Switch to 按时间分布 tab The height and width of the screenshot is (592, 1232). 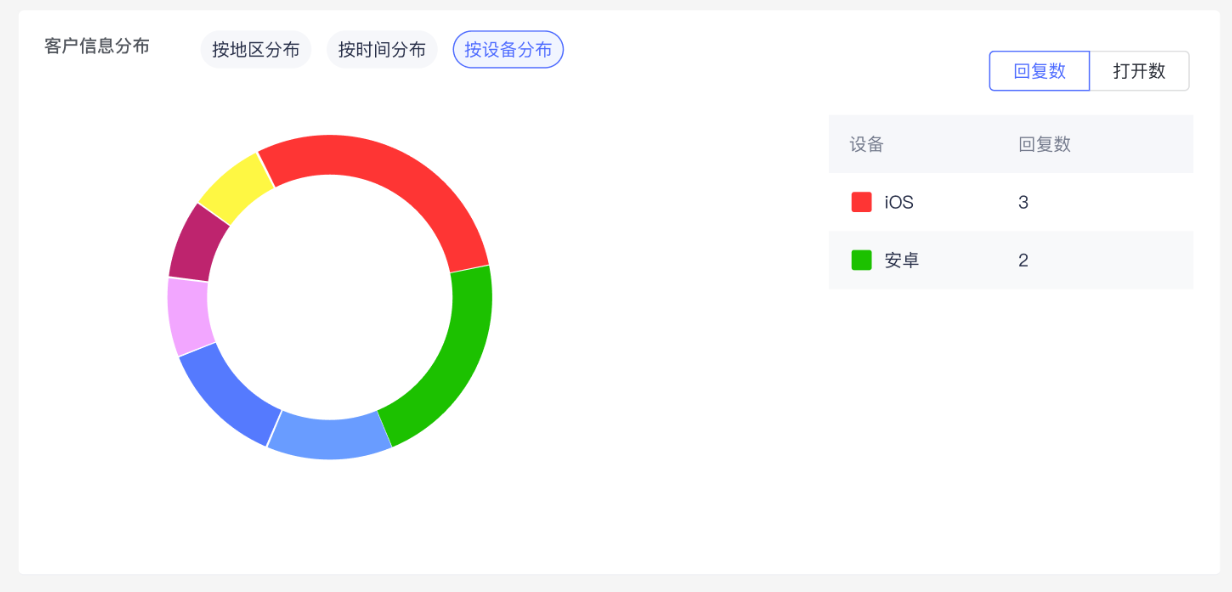[x=382, y=50]
